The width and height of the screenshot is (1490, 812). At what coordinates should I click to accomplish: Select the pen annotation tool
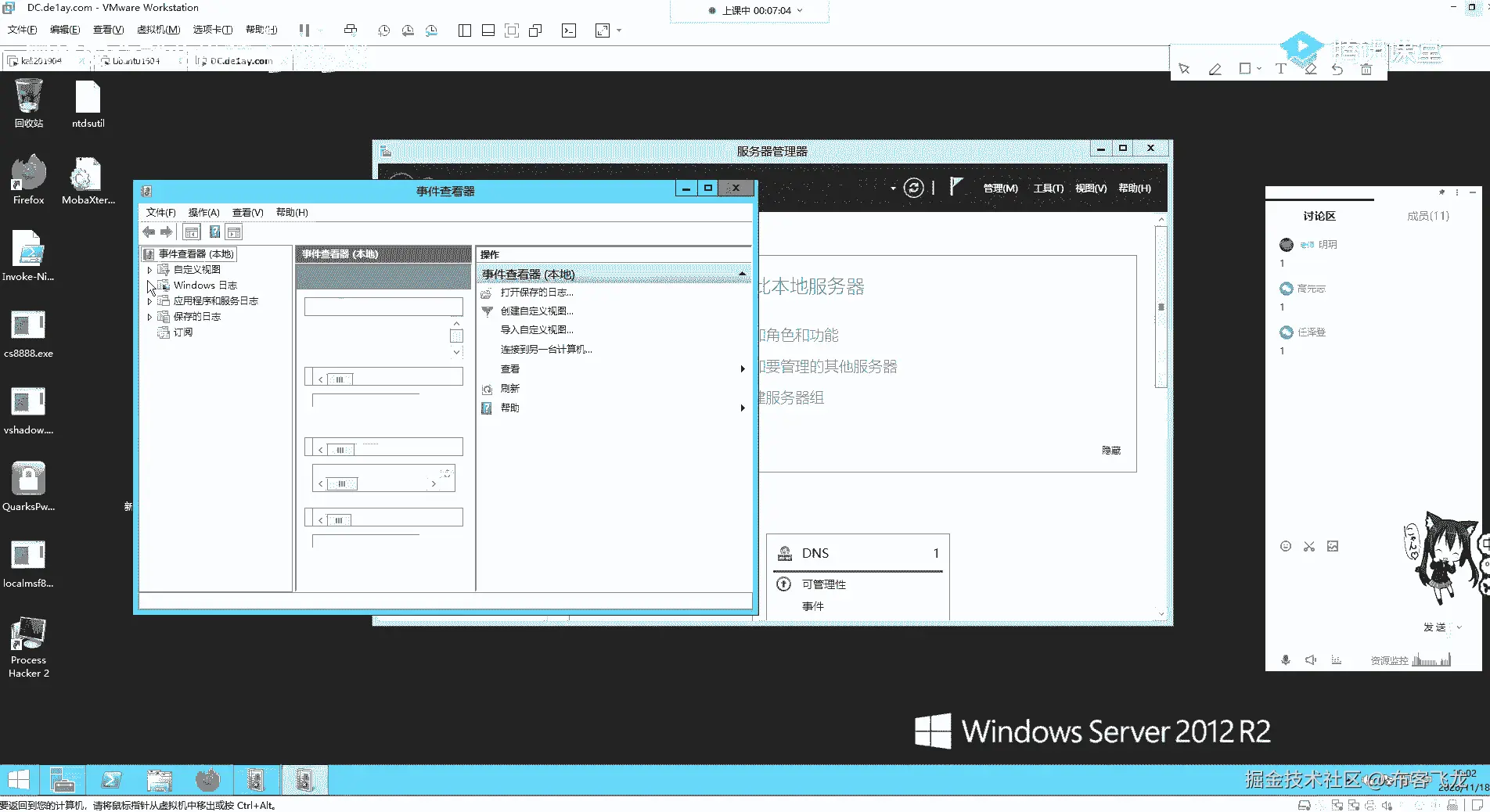[1215, 69]
